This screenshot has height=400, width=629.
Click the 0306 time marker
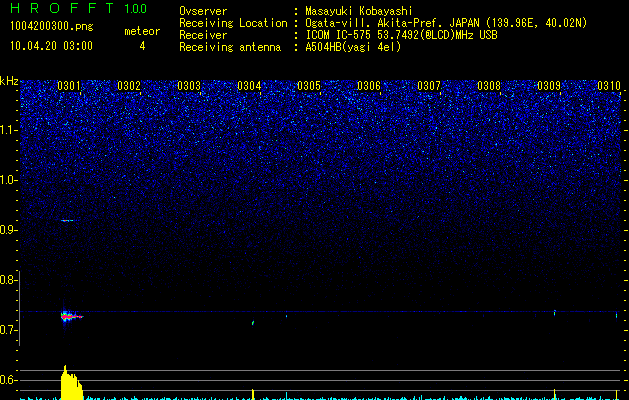tap(369, 86)
